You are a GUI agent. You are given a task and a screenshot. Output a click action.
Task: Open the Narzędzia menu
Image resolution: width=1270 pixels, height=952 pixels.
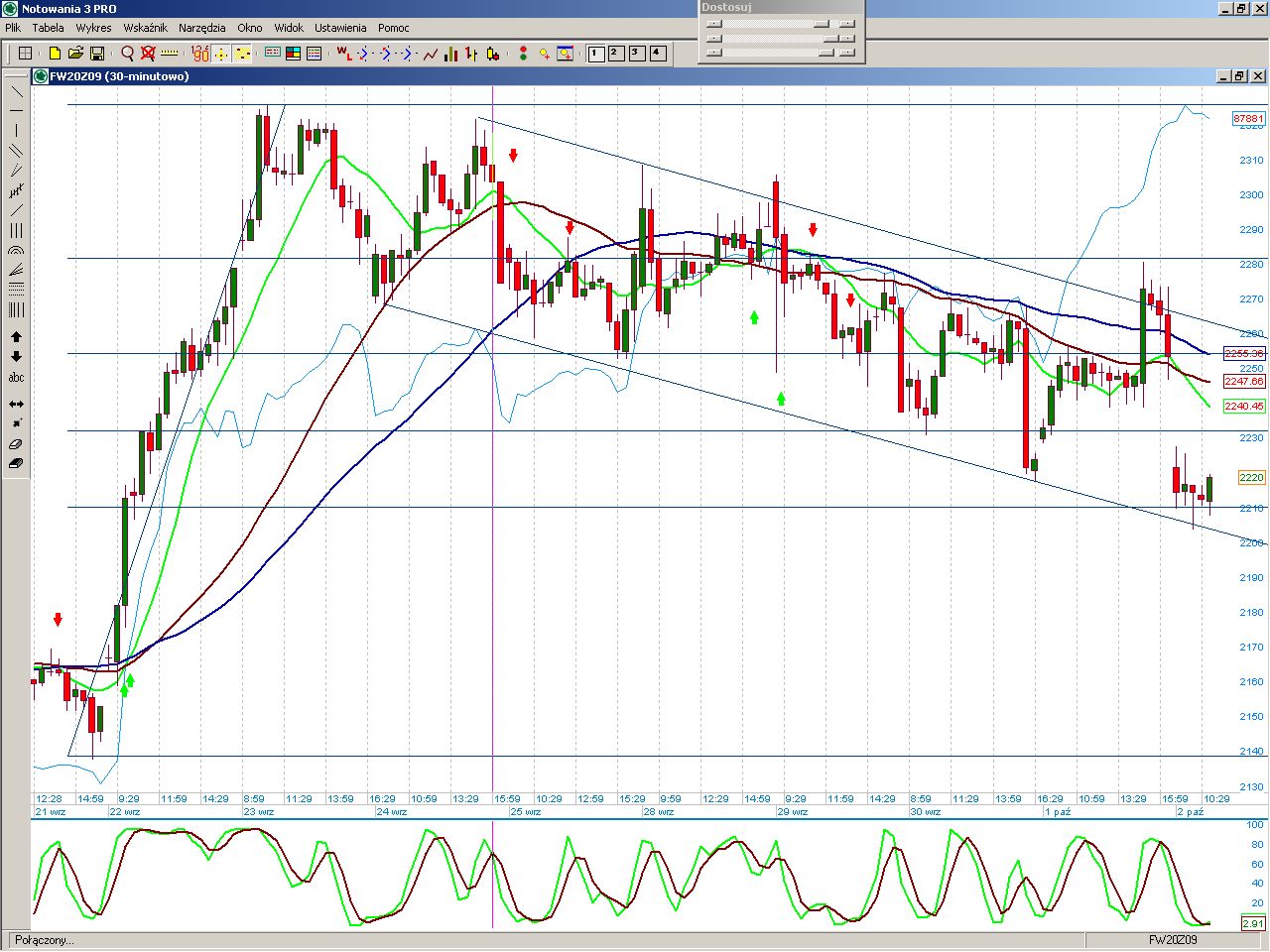point(203,28)
